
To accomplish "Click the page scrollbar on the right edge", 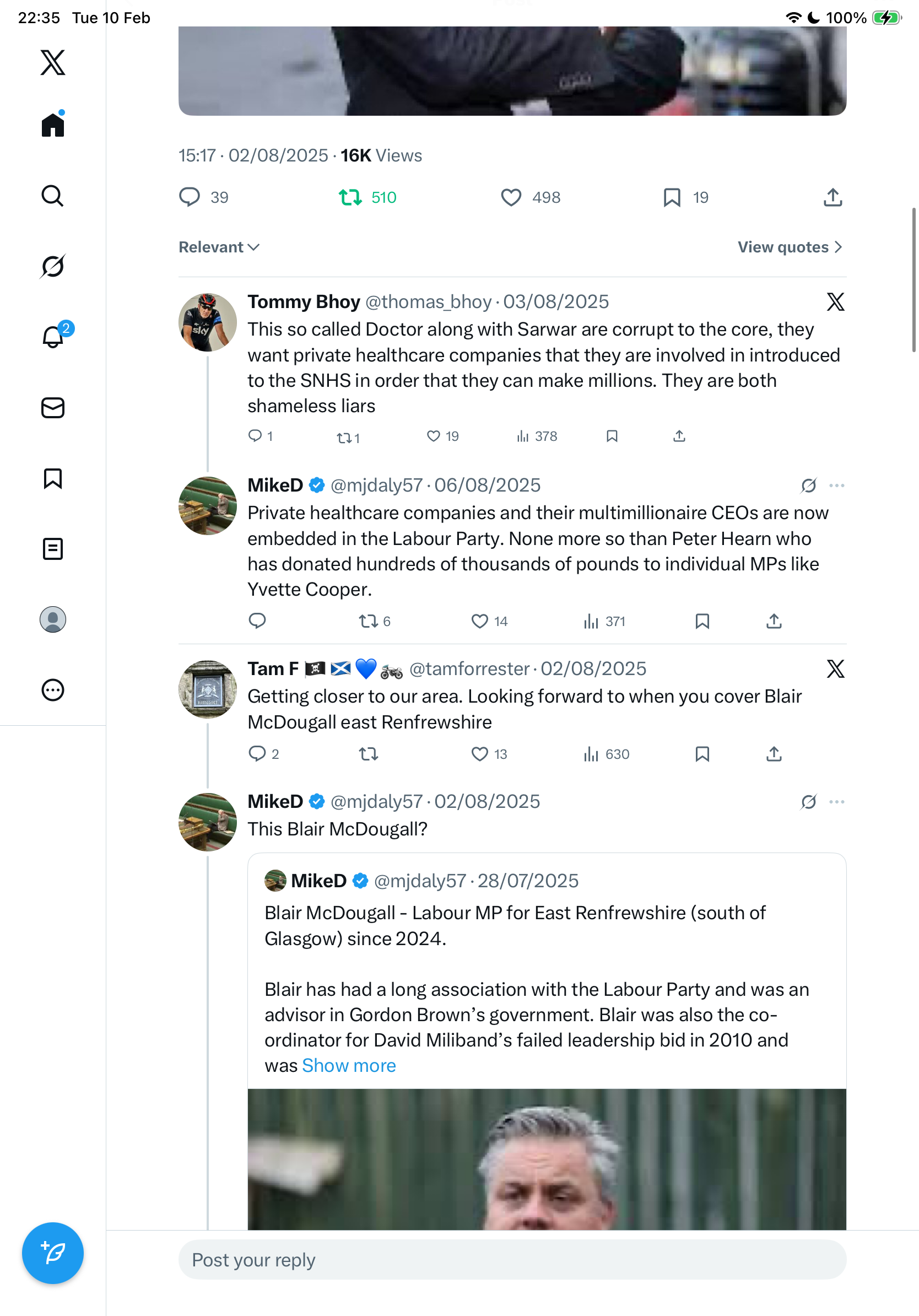I will 914,280.
